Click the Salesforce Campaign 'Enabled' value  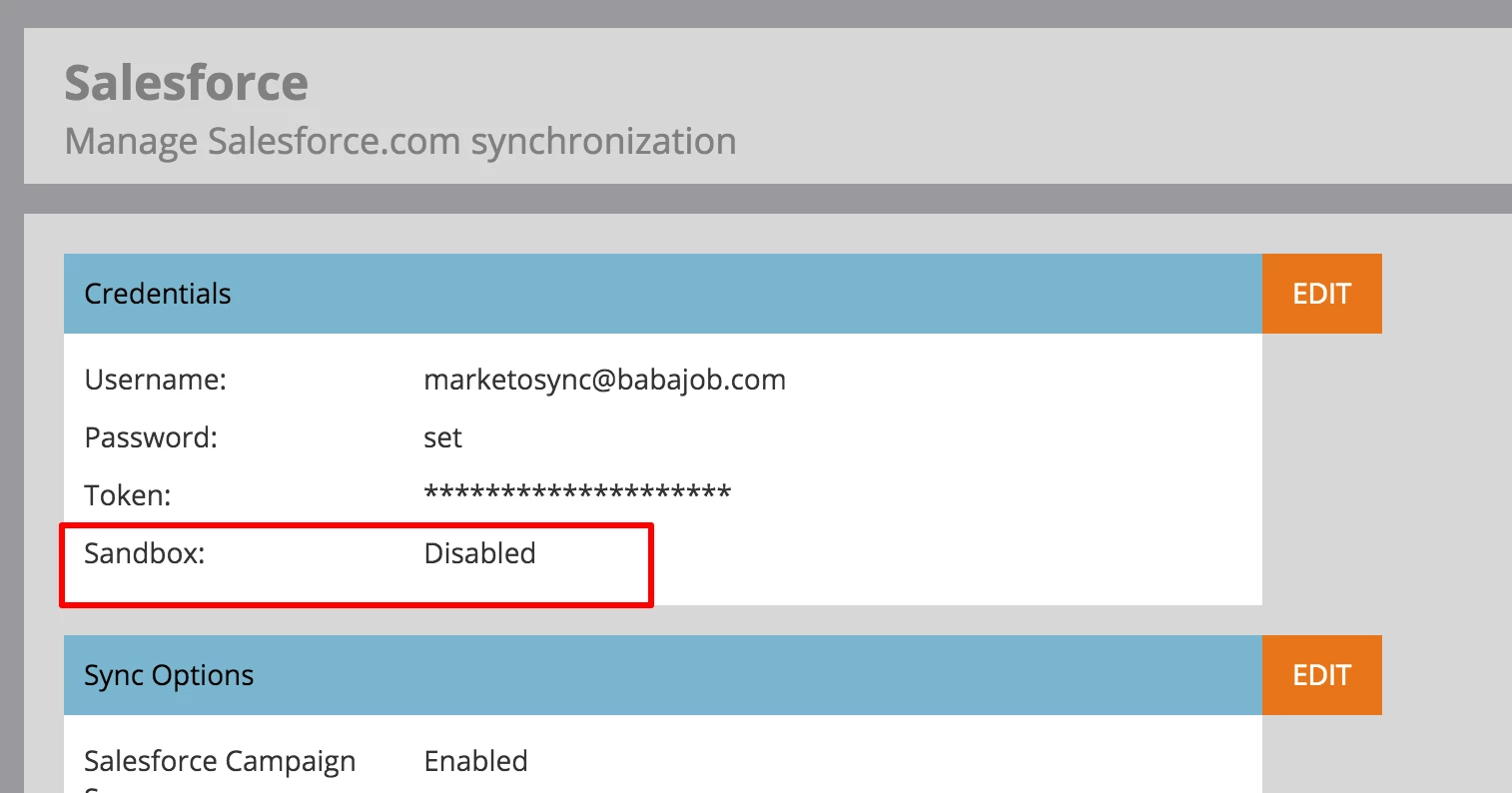point(475,761)
